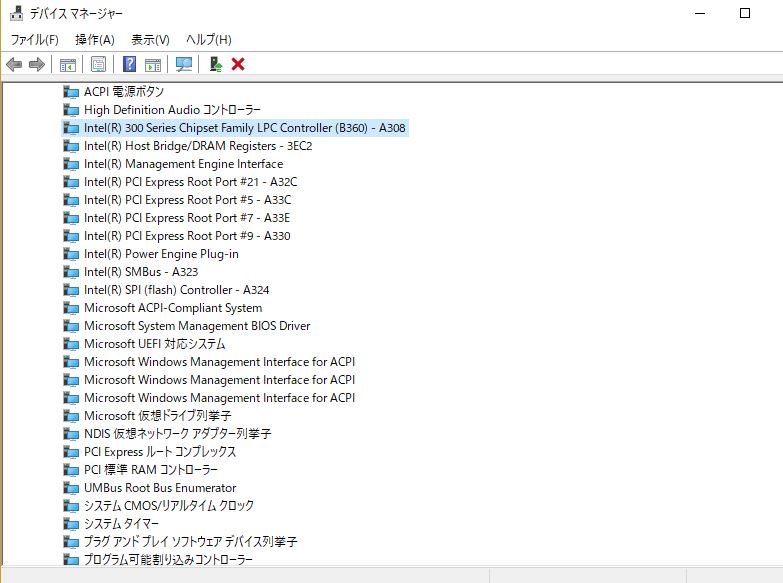
Task: Open the 表示(V) menu
Action: pyautogui.click(x=150, y=39)
